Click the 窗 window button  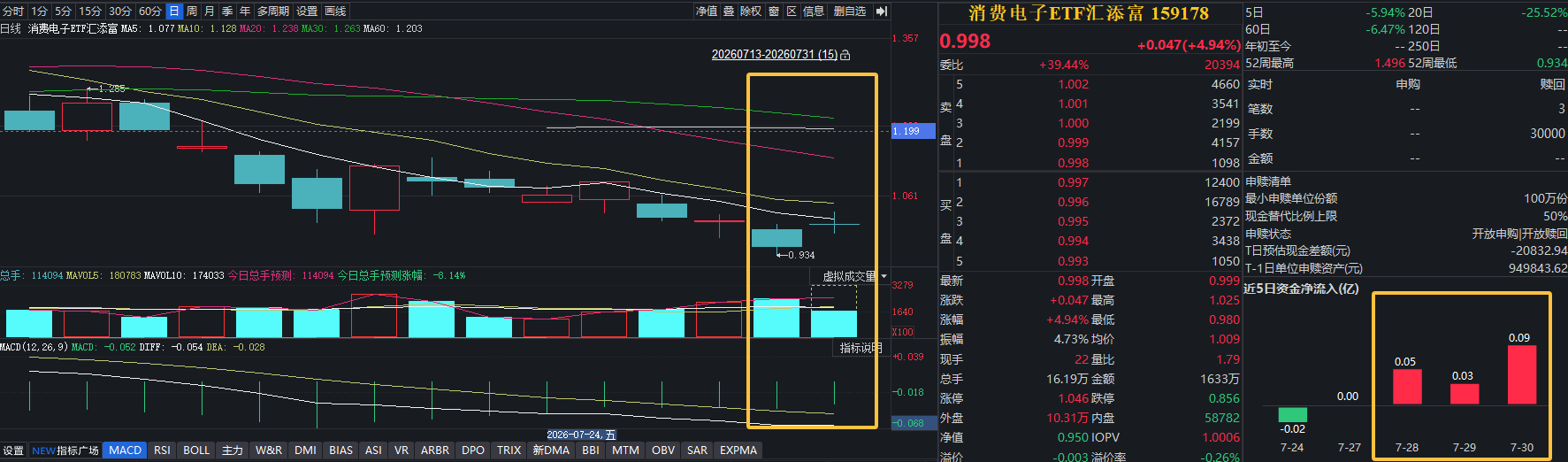[x=774, y=12]
